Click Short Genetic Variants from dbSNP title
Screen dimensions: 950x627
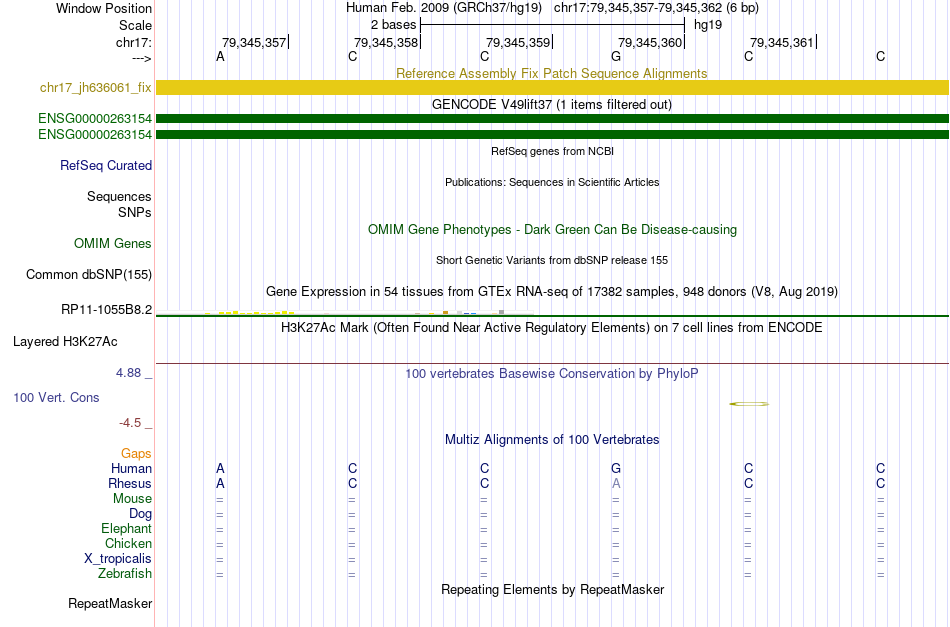[x=552, y=260]
